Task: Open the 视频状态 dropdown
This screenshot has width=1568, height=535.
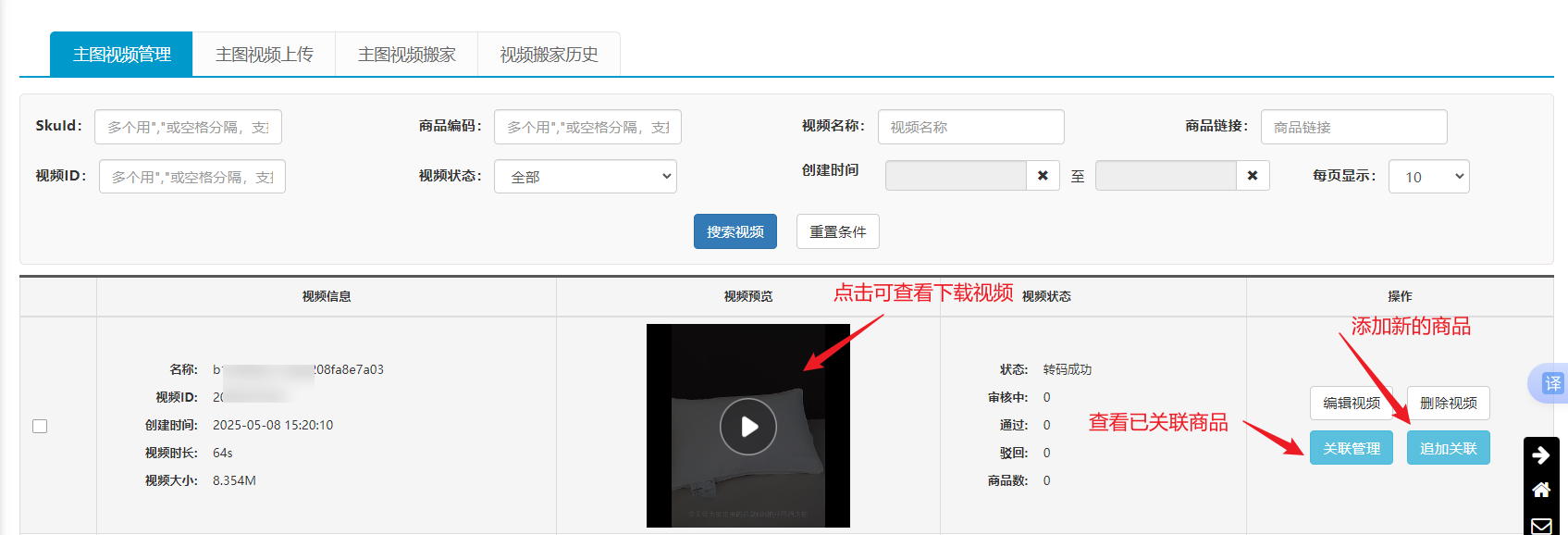Action: click(585, 177)
